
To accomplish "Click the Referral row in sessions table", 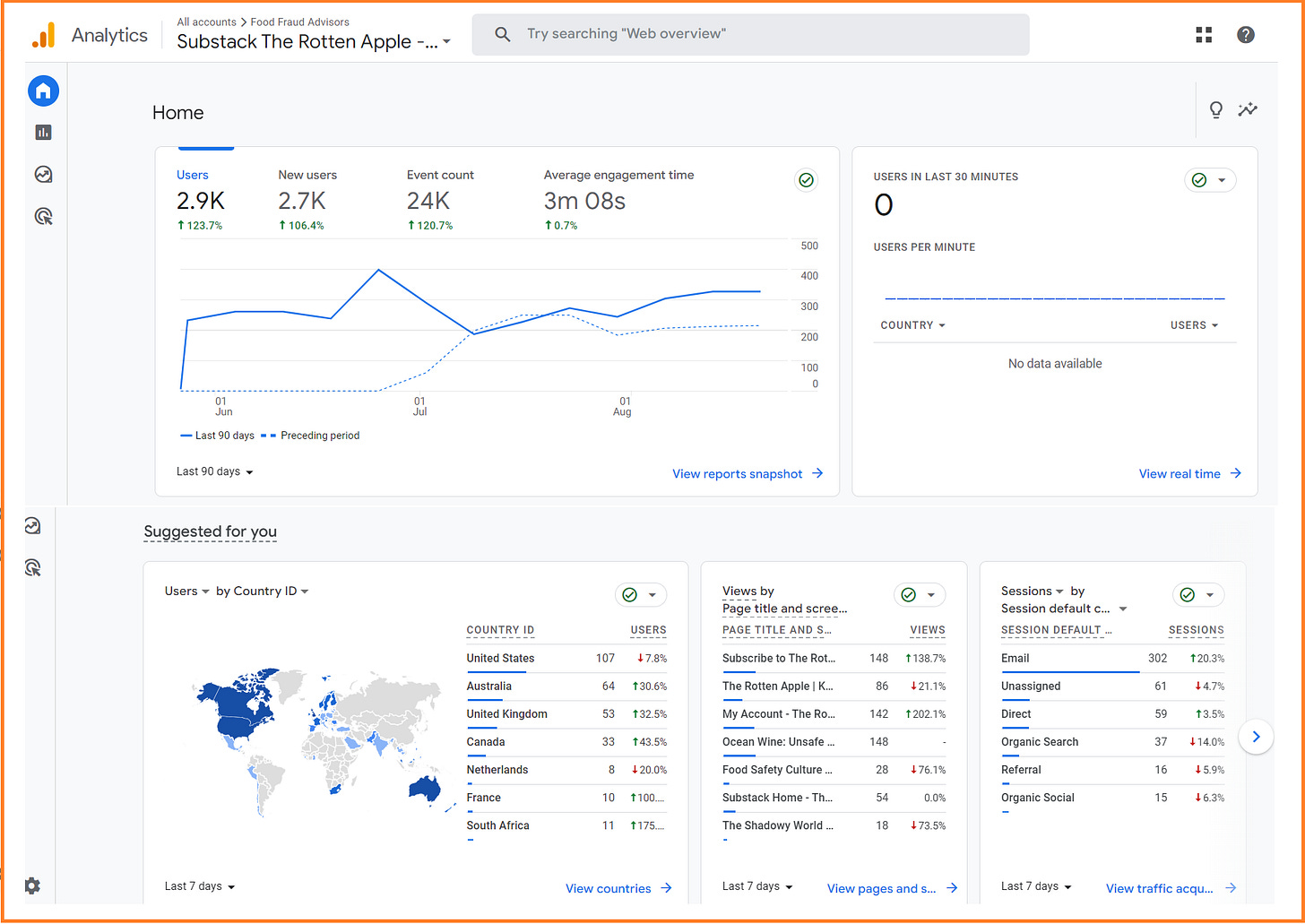I will [x=1112, y=770].
